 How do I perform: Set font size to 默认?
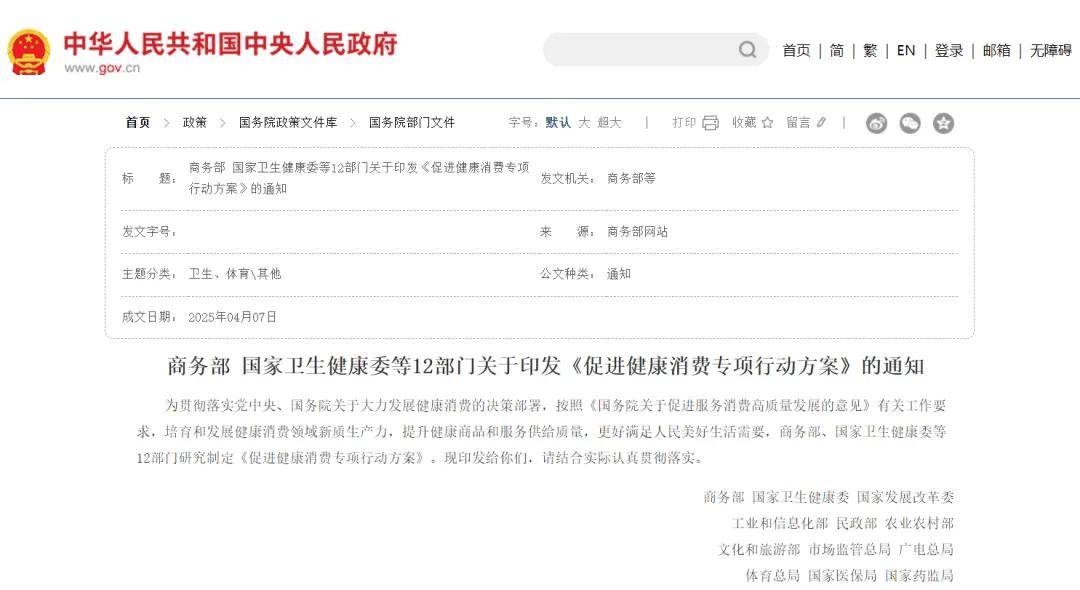(x=558, y=123)
